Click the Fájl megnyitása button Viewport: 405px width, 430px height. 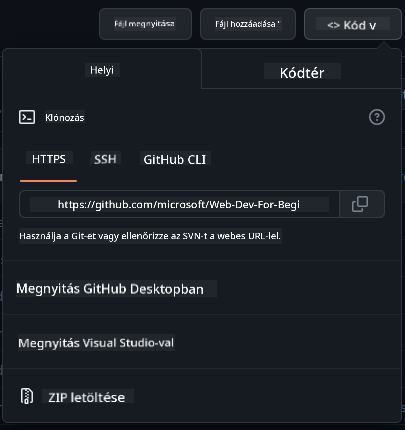point(145,24)
